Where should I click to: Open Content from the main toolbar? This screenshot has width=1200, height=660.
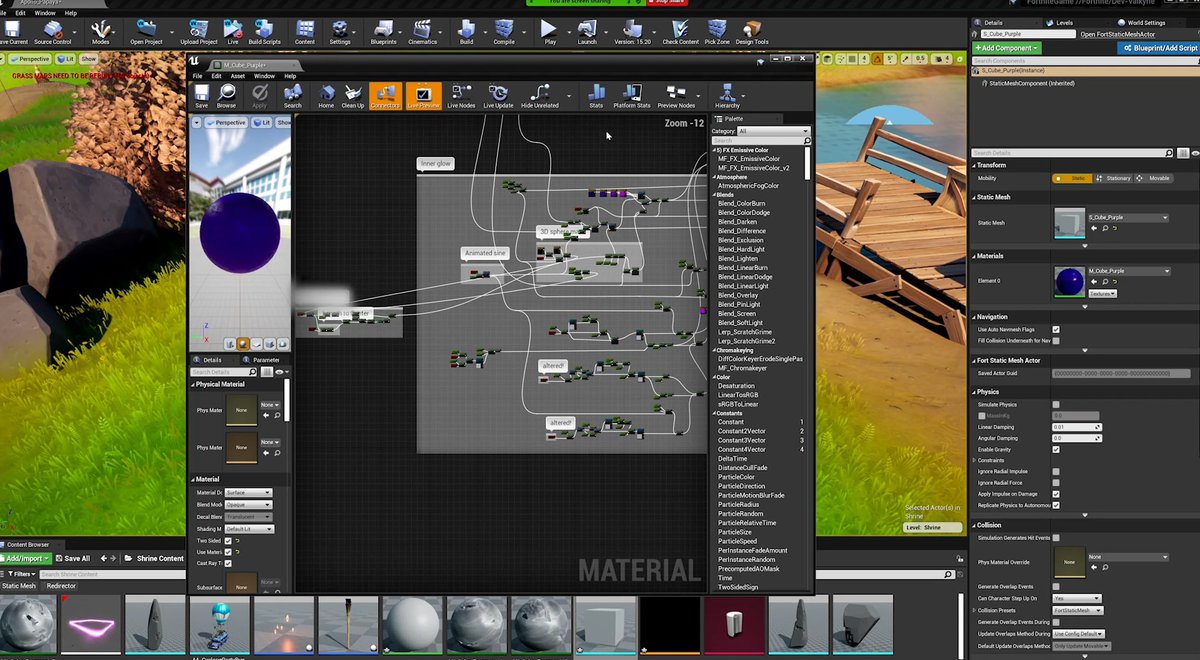click(305, 31)
